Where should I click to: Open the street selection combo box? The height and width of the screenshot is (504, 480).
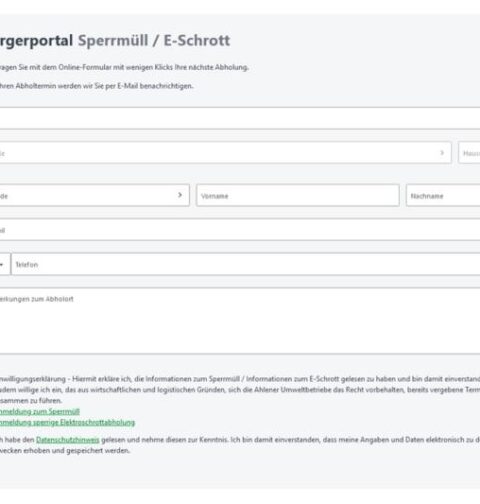[x=226, y=153]
